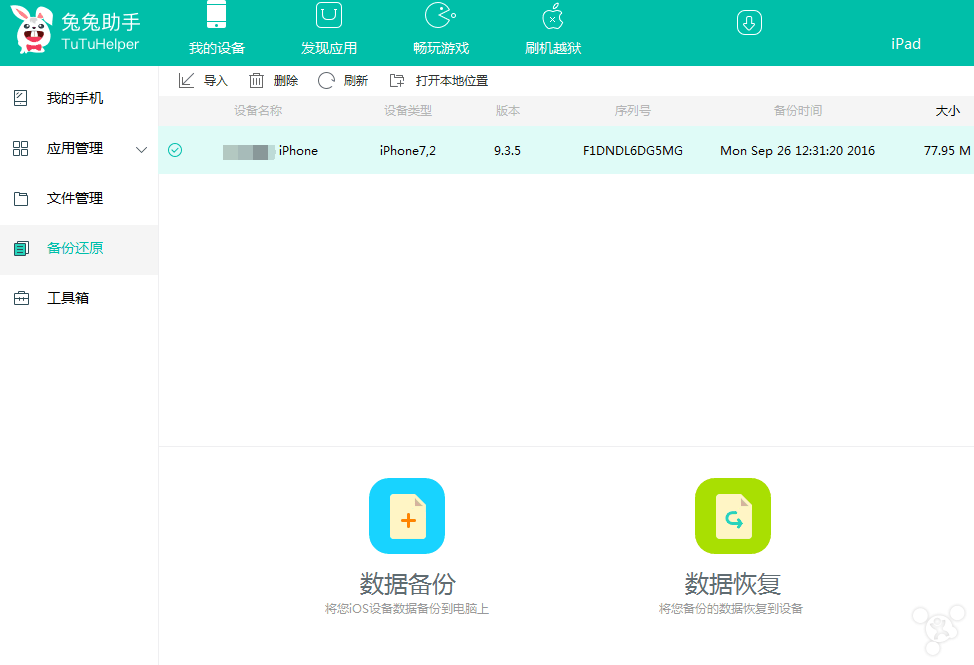Screen dimensions: 974x665
Task: Click the 备份还原 stacked pages icon
Action: (x=21, y=248)
